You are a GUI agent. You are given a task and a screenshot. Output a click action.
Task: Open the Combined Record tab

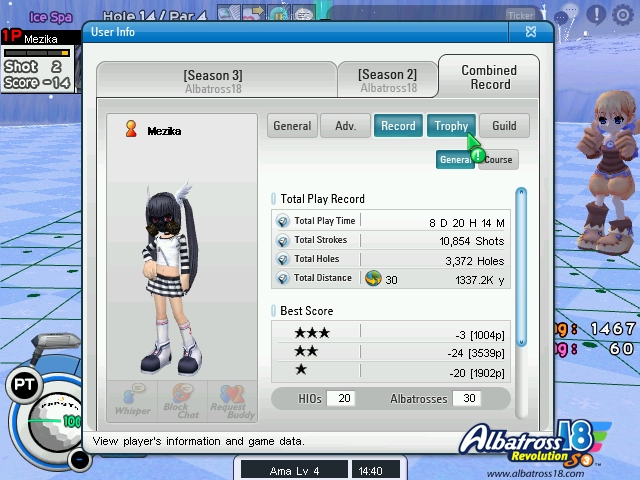489,77
